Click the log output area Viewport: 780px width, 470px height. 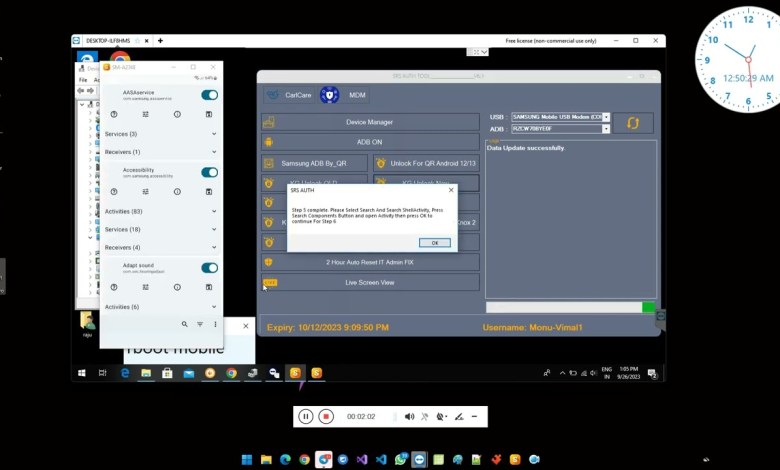coord(571,219)
